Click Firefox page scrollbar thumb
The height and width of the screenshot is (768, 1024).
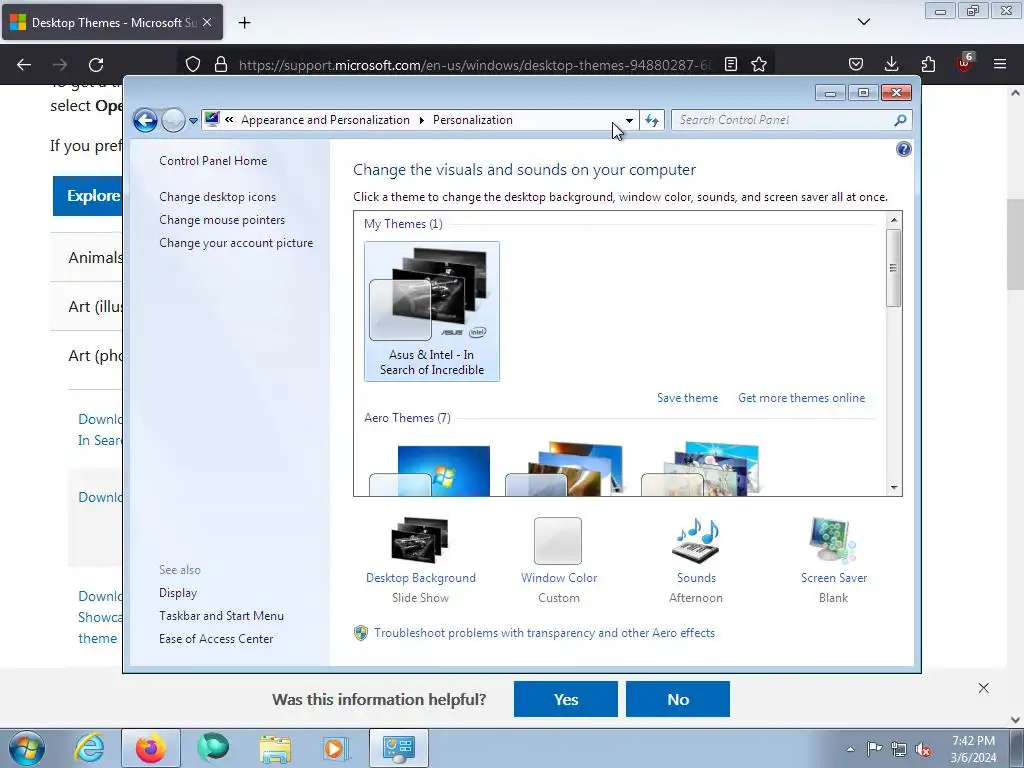1015,244
